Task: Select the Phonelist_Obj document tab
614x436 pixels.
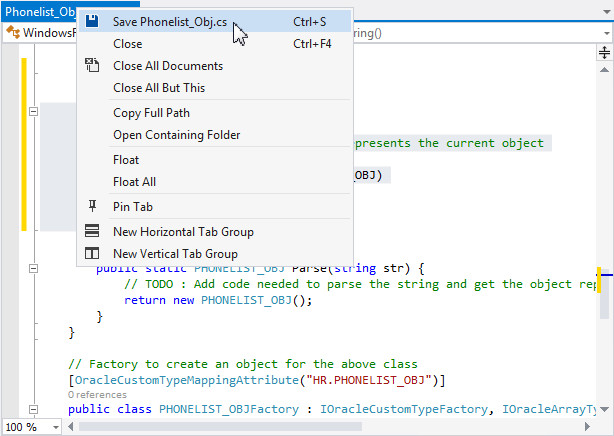Action: pyautogui.click(x=40, y=12)
